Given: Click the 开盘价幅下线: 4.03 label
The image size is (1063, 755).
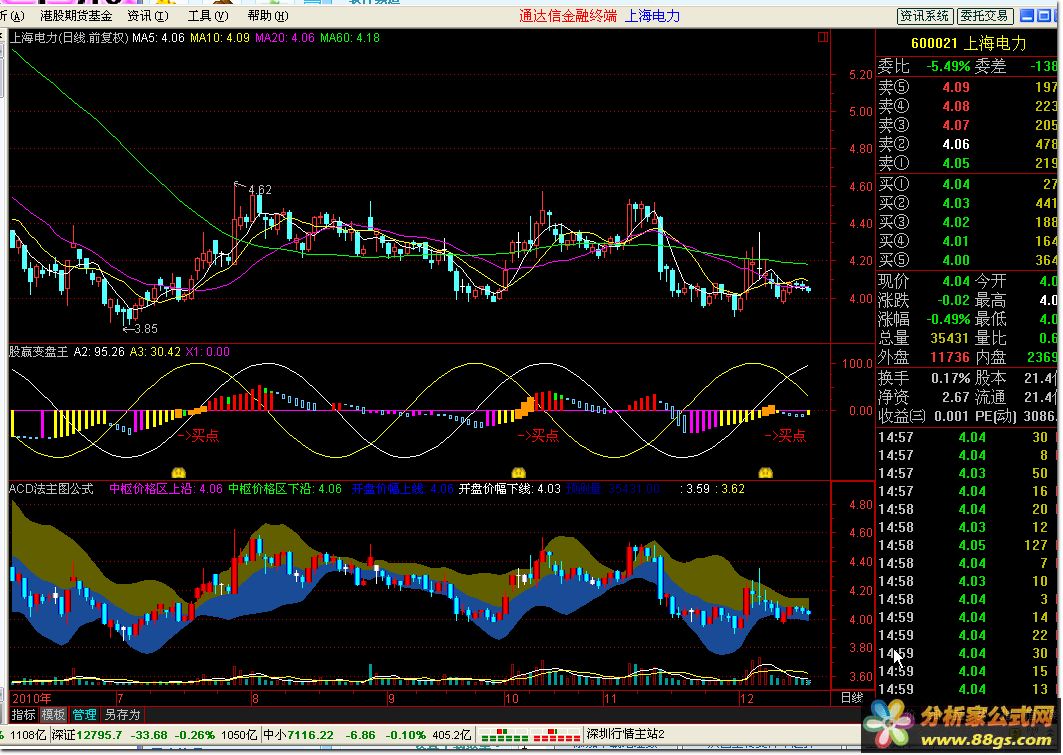Looking at the screenshot, I should click(x=510, y=489).
